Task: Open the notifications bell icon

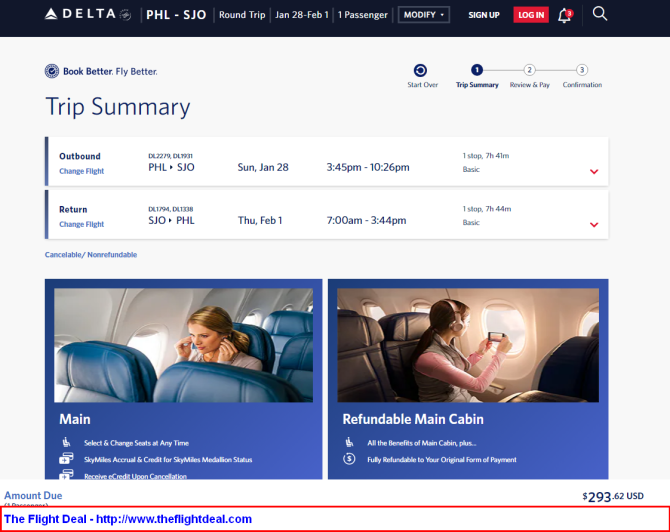Action: [564, 15]
